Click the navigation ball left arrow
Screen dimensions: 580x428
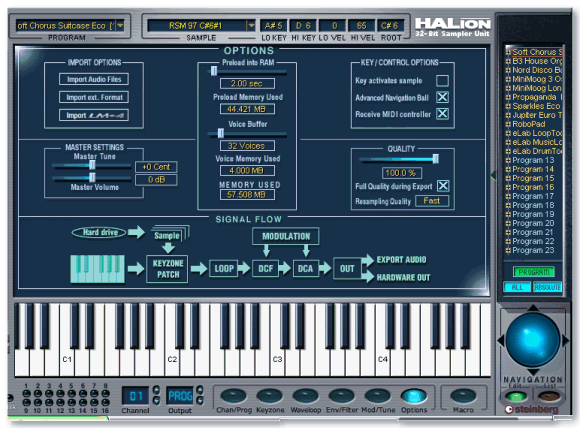point(501,340)
